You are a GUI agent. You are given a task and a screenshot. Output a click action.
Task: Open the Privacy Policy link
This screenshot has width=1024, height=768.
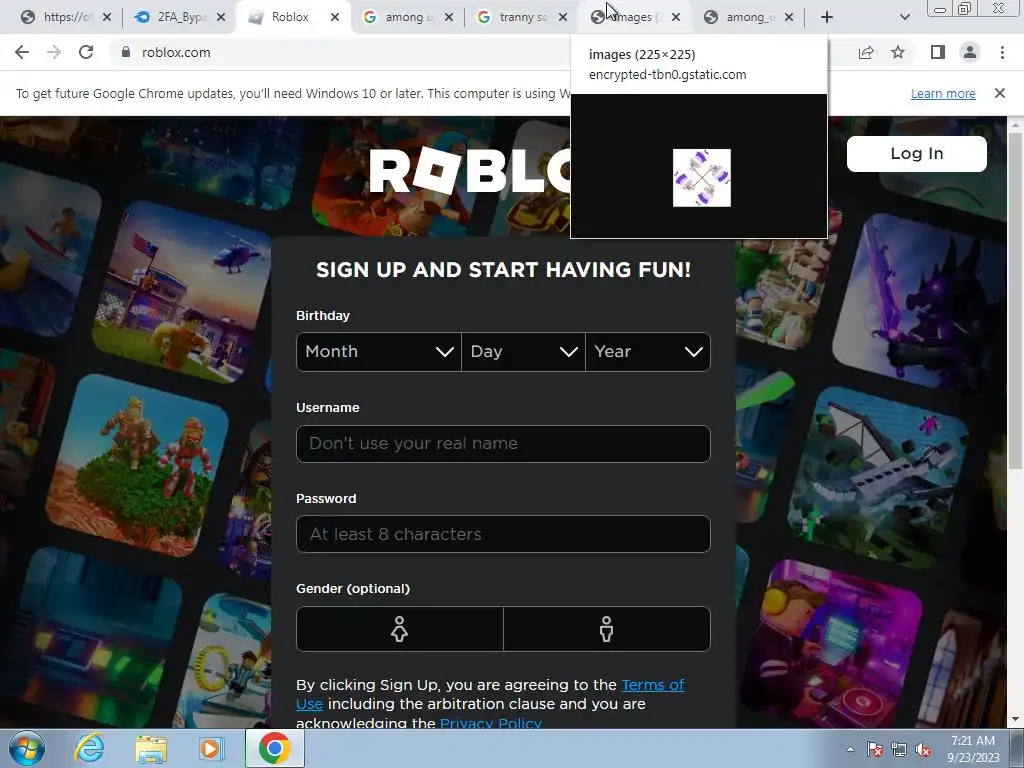tap(490, 723)
